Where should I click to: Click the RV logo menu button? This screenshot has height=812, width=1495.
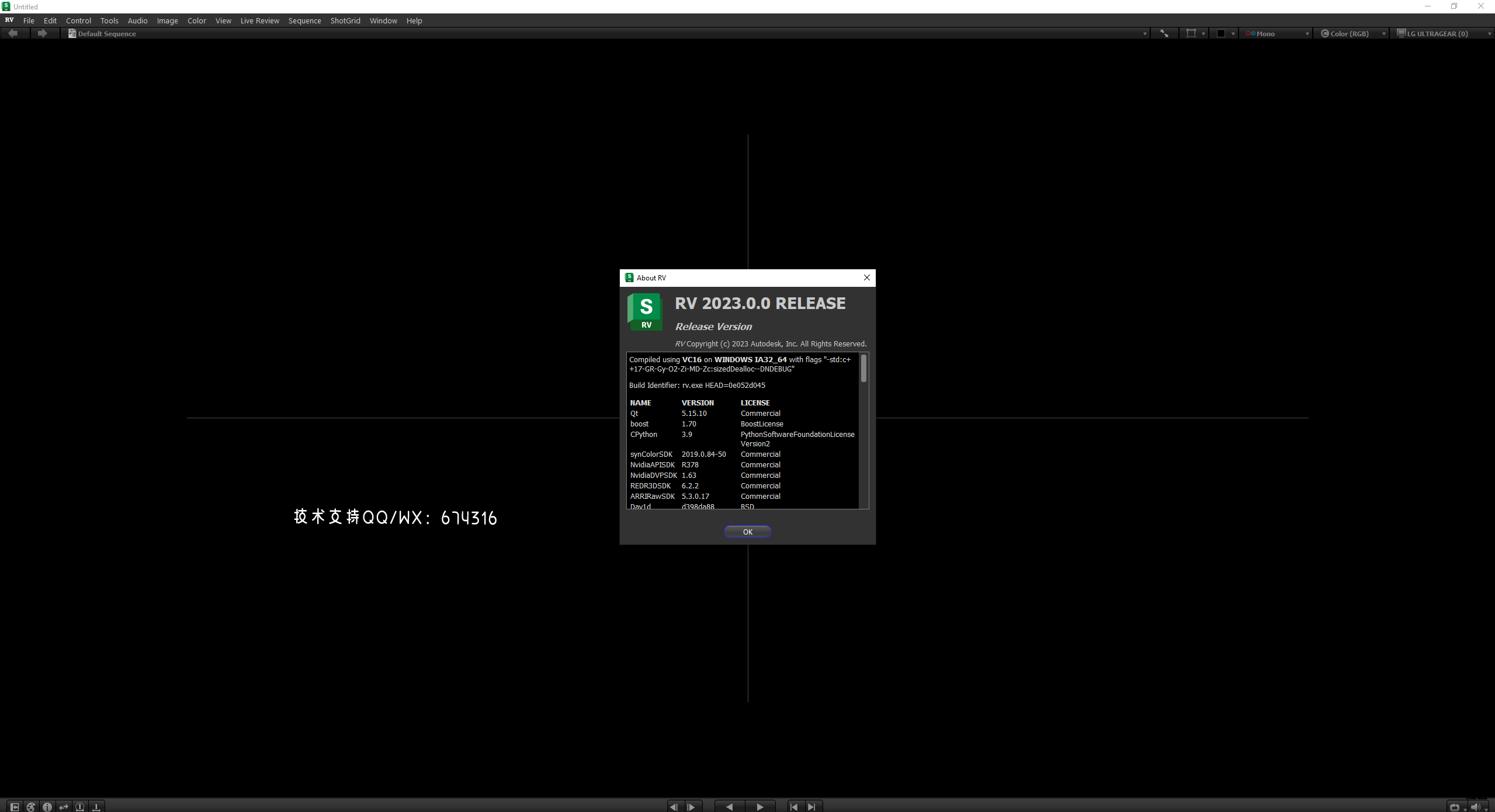pyautogui.click(x=9, y=20)
